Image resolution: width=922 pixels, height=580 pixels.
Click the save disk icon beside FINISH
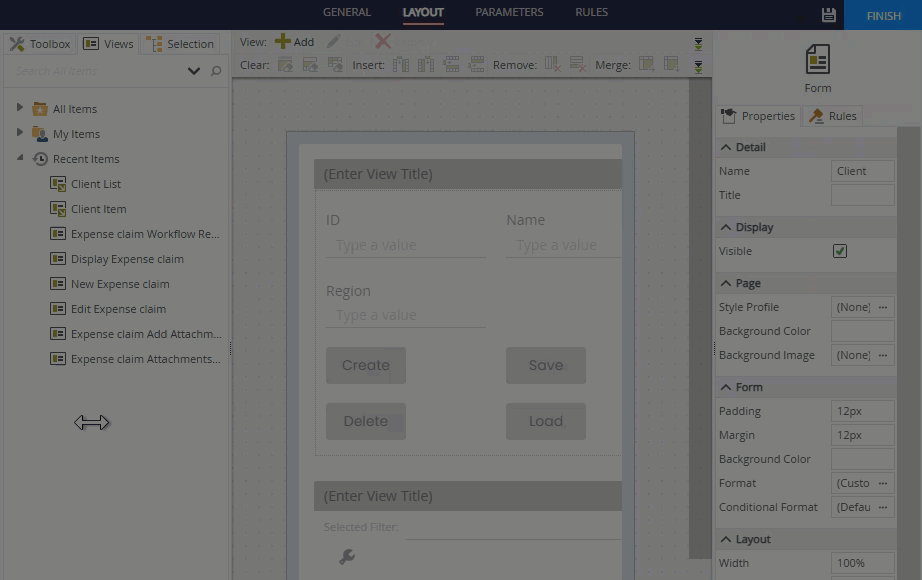tap(828, 15)
